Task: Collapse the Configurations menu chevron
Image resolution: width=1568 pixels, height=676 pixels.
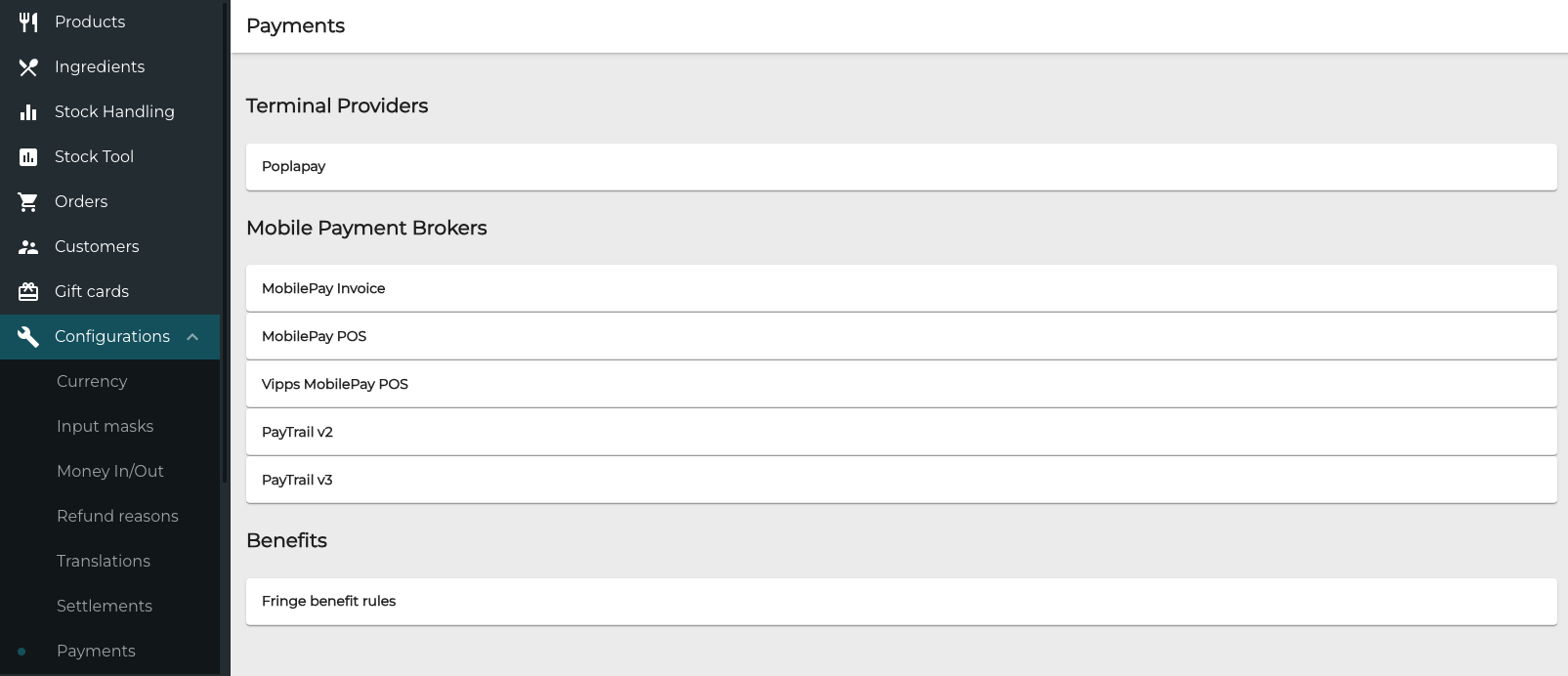Action: click(192, 336)
